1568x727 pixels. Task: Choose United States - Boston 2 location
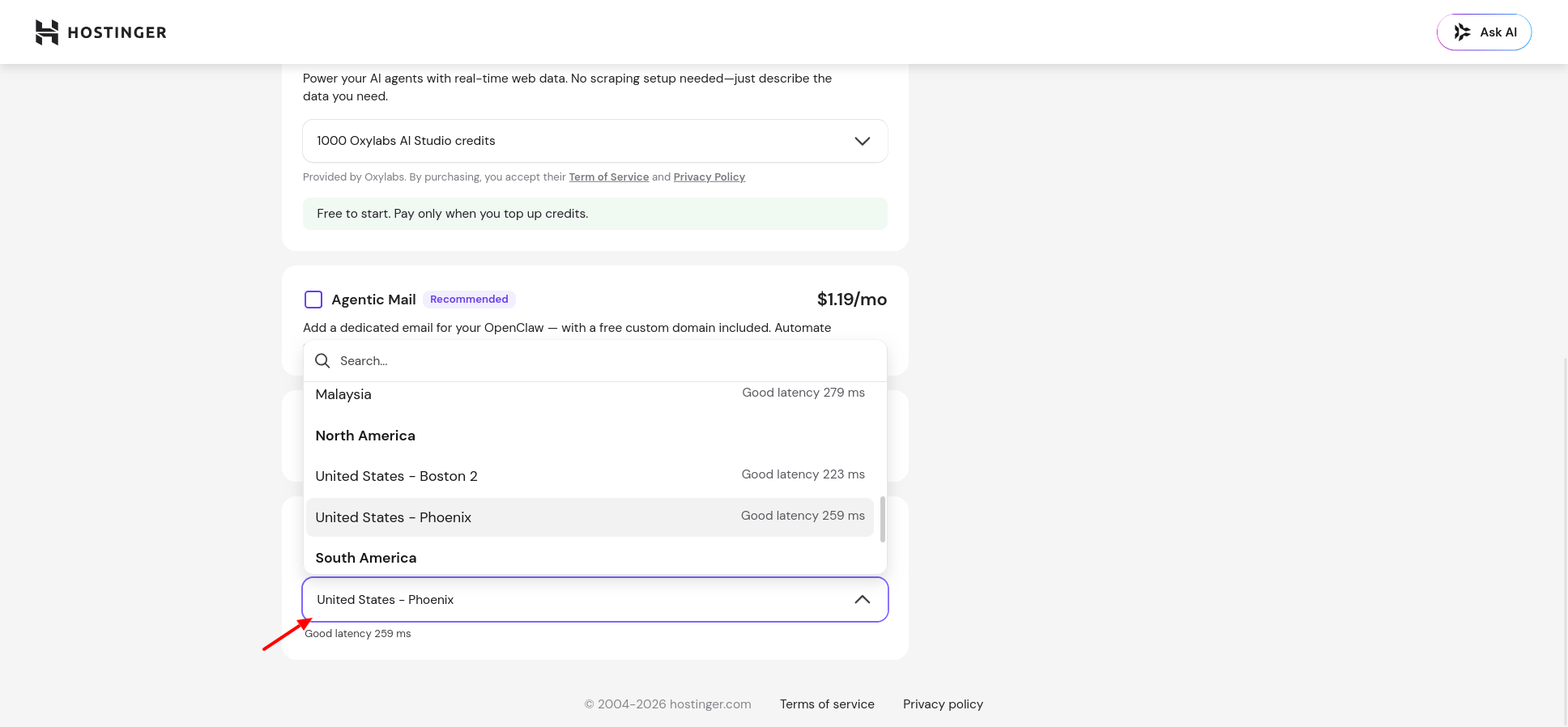tap(590, 476)
